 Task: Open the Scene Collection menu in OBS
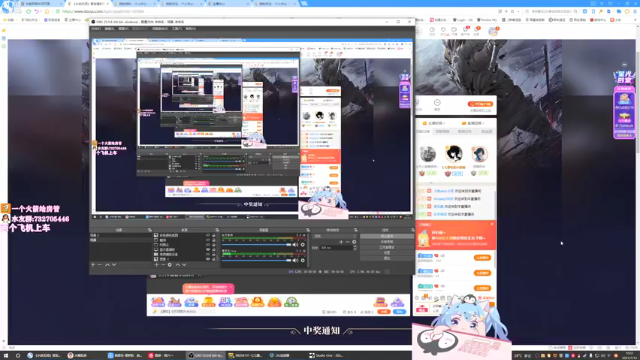click(x=160, y=29)
